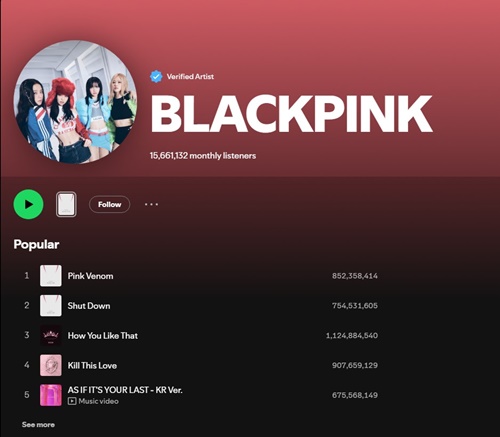
Task: Open the three-dot more options menu
Action: [151, 204]
